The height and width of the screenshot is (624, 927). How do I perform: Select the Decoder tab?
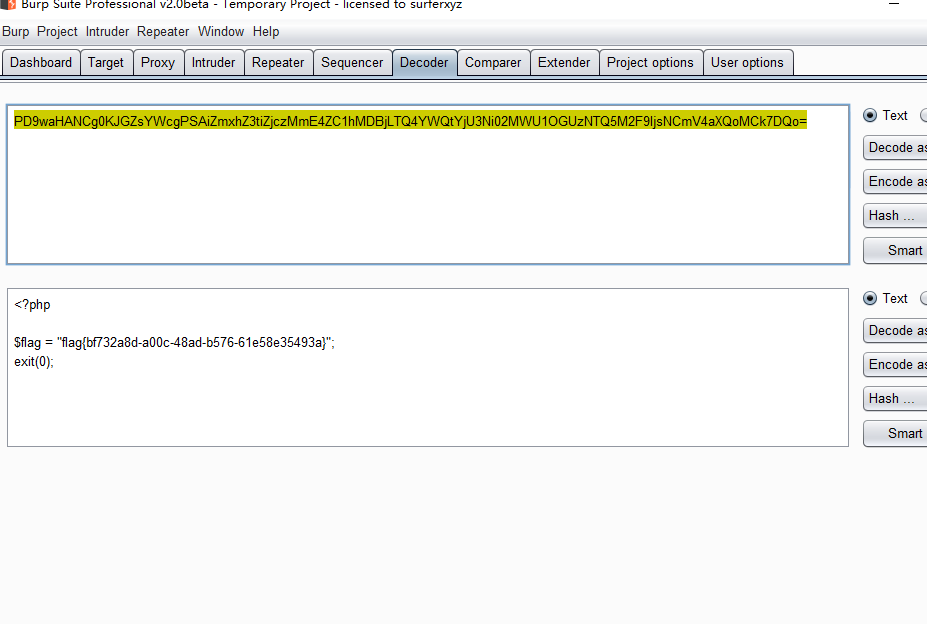pyautogui.click(x=424, y=63)
